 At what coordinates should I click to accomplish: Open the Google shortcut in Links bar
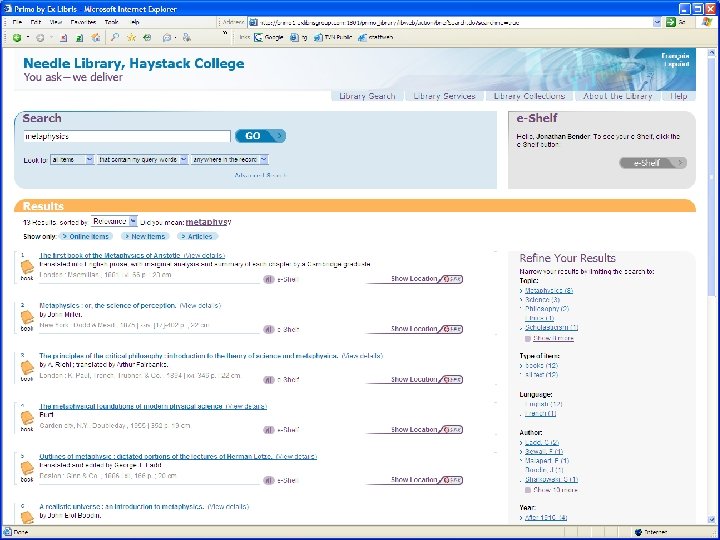pos(269,38)
